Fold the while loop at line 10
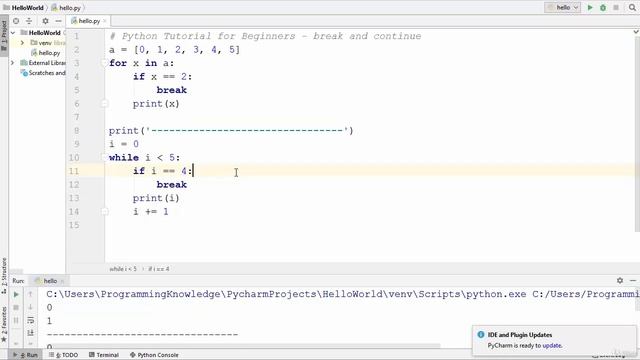The height and width of the screenshot is (360, 640). 104,157
